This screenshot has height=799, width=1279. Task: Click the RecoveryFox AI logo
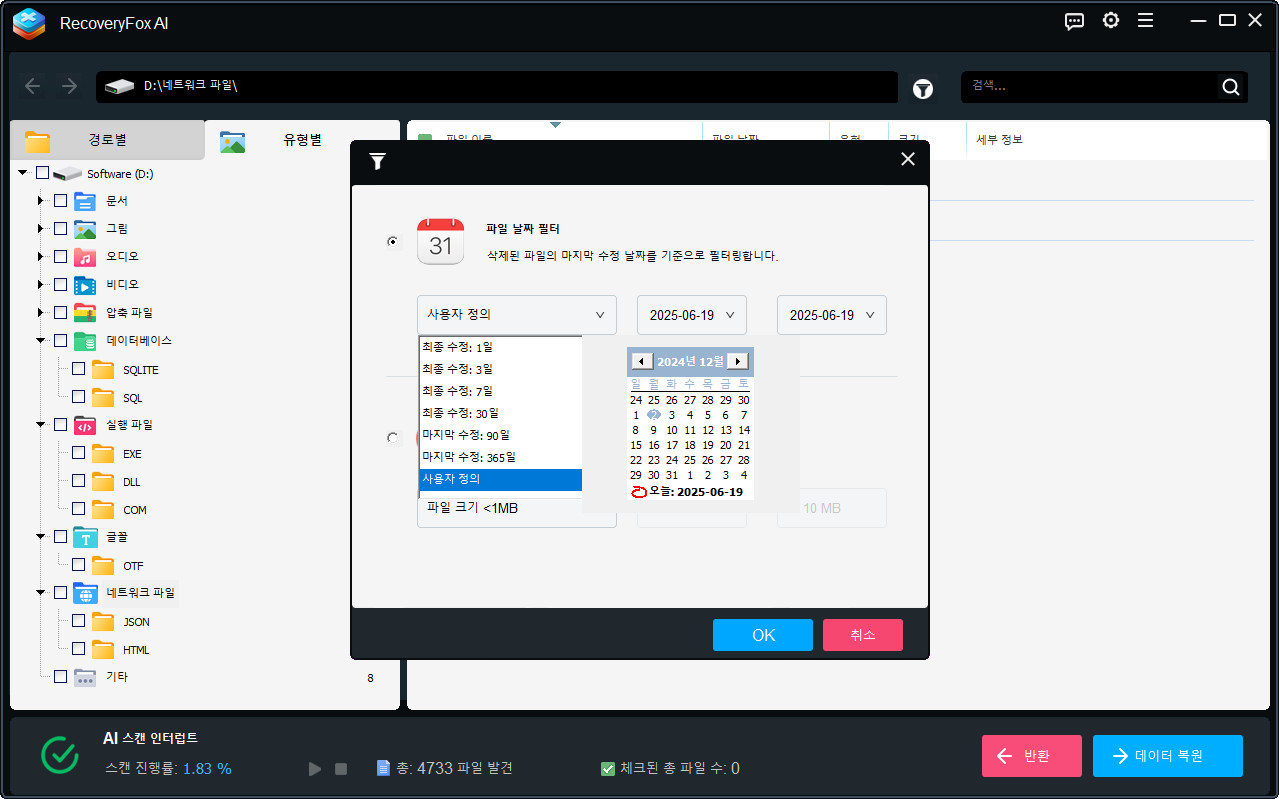28,24
